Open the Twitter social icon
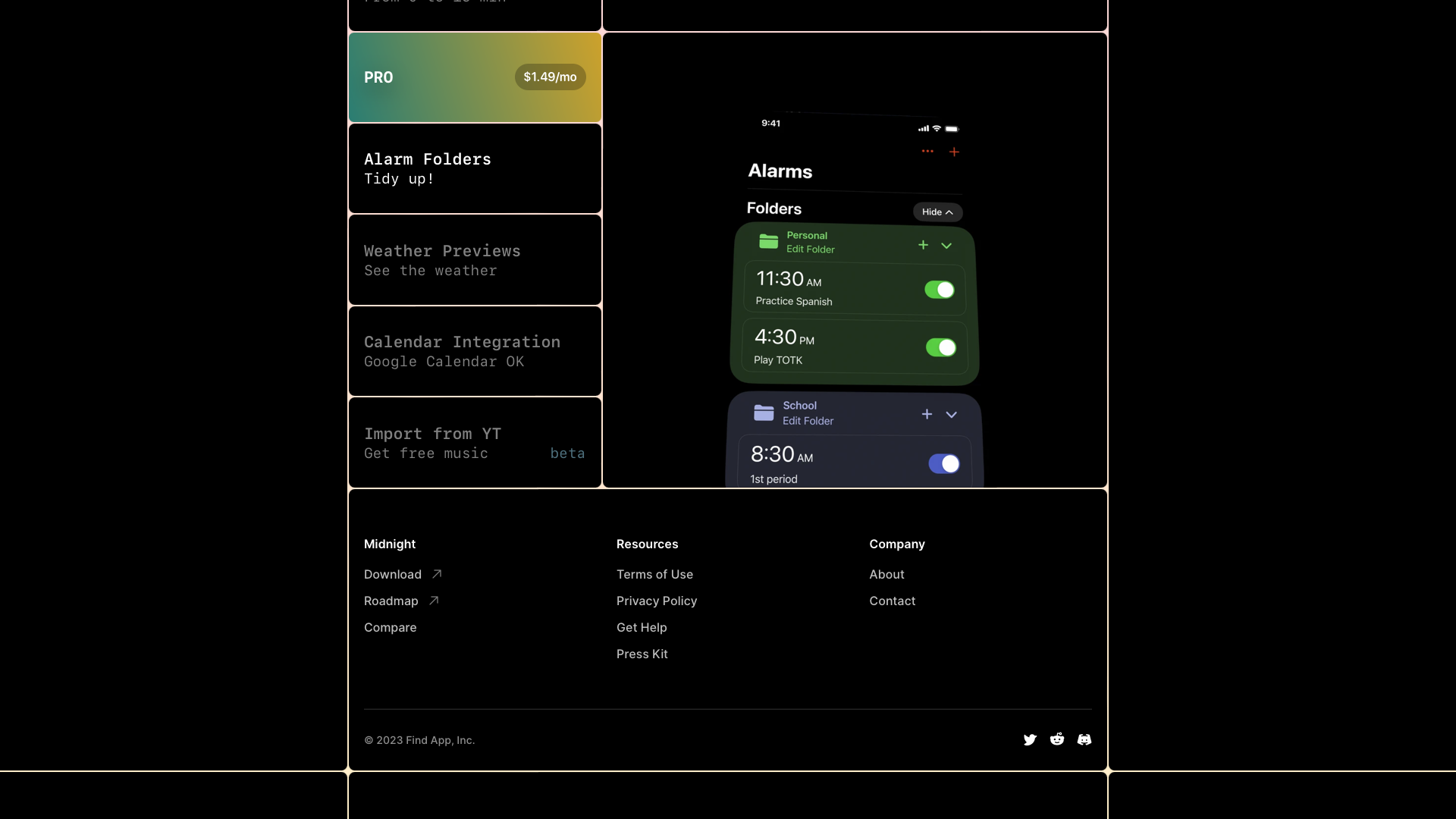1456x819 pixels. click(x=1030, y=739)
